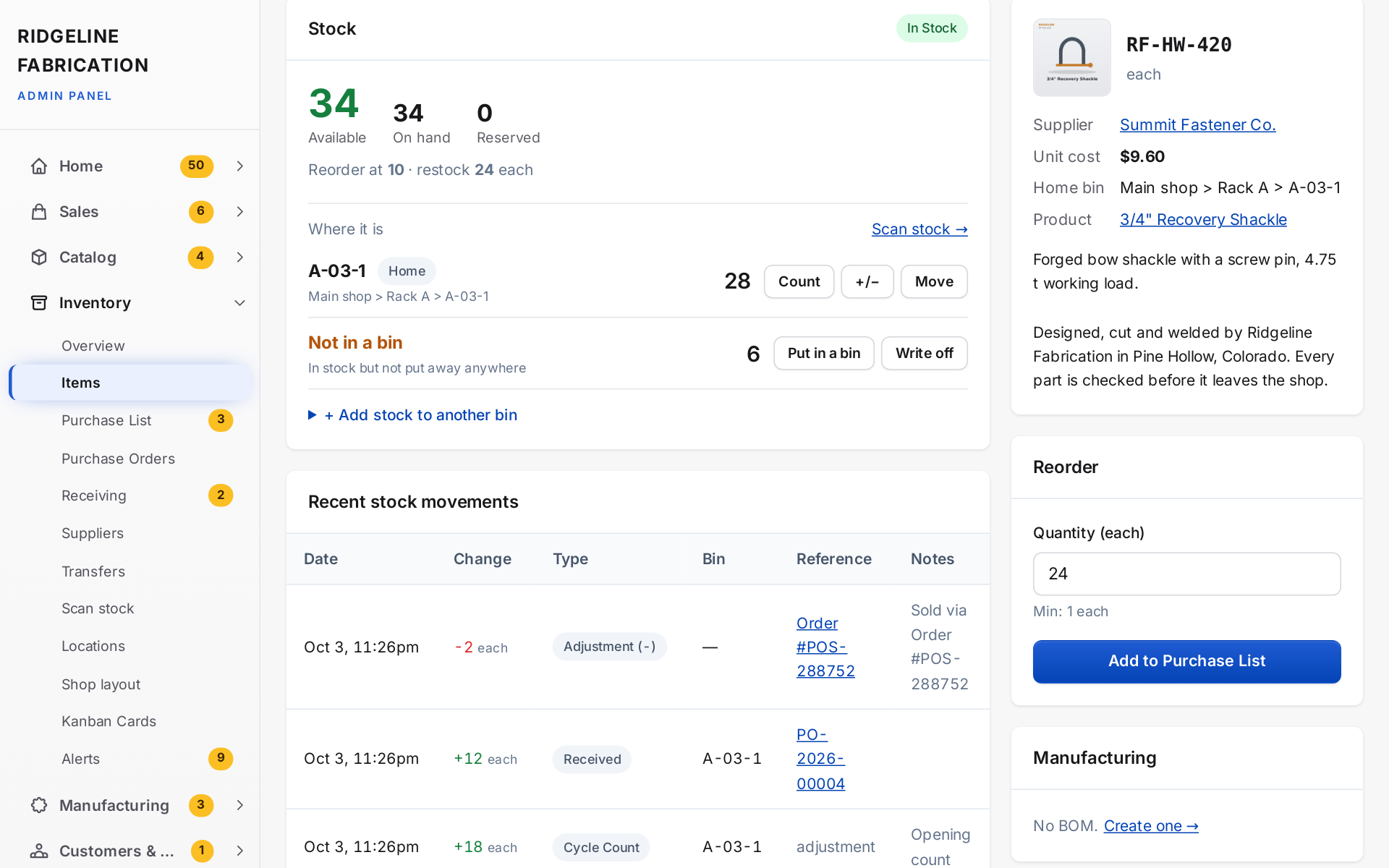Click the Manufacturing gear icon

39,805
